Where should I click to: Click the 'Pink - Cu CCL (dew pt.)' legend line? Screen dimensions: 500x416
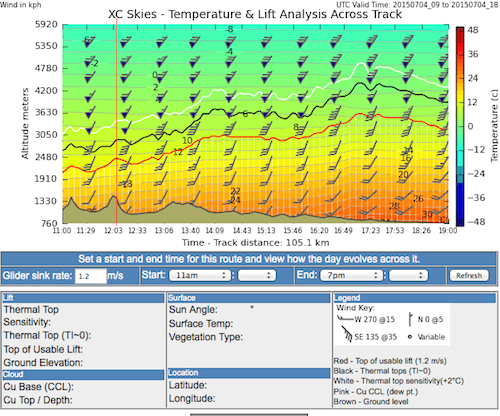pyautogui.click(x=376, y=392)
